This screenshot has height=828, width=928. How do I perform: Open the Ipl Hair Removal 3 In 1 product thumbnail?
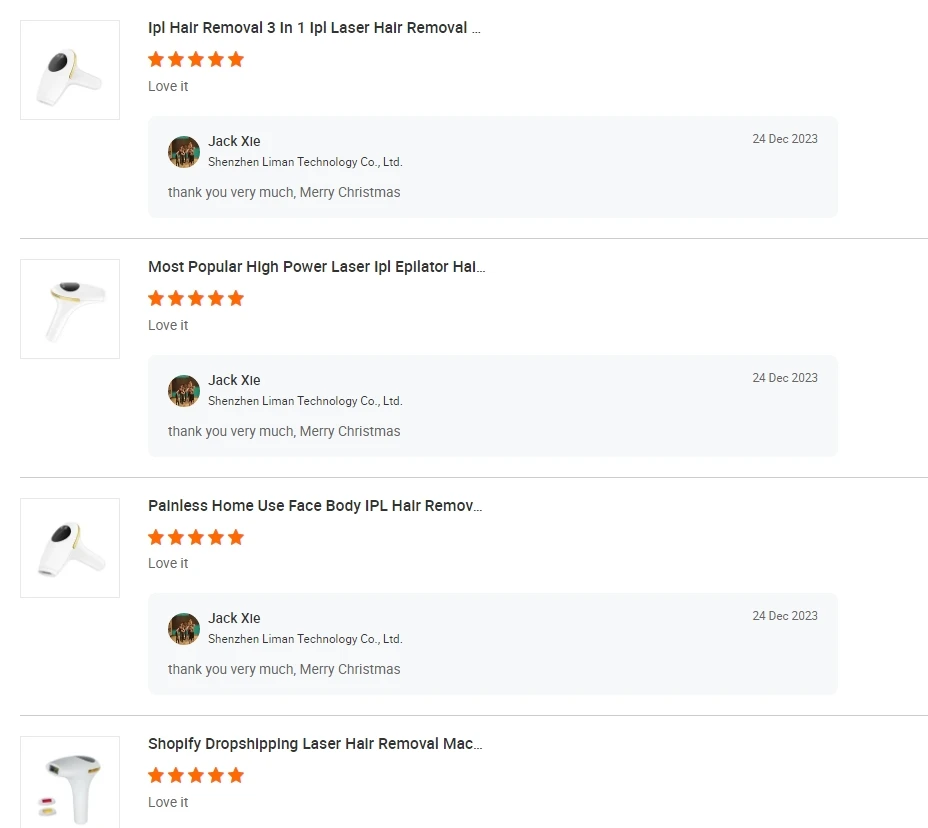(70, 70)
